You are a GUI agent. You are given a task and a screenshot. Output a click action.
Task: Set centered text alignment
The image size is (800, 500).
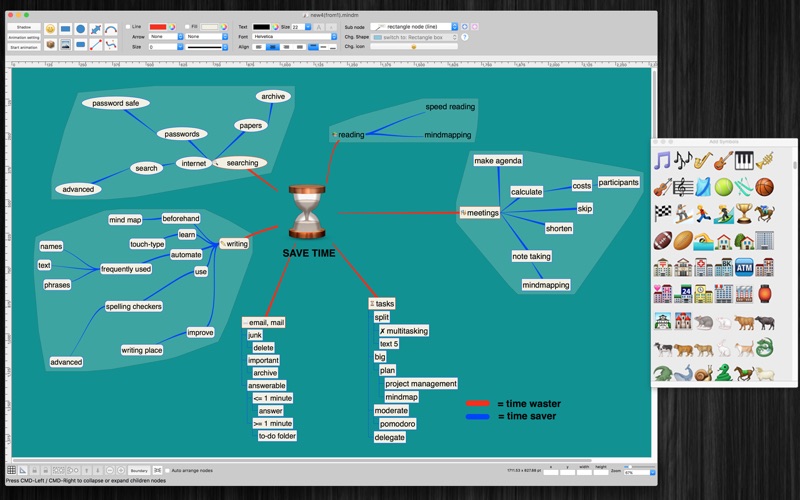273,47
